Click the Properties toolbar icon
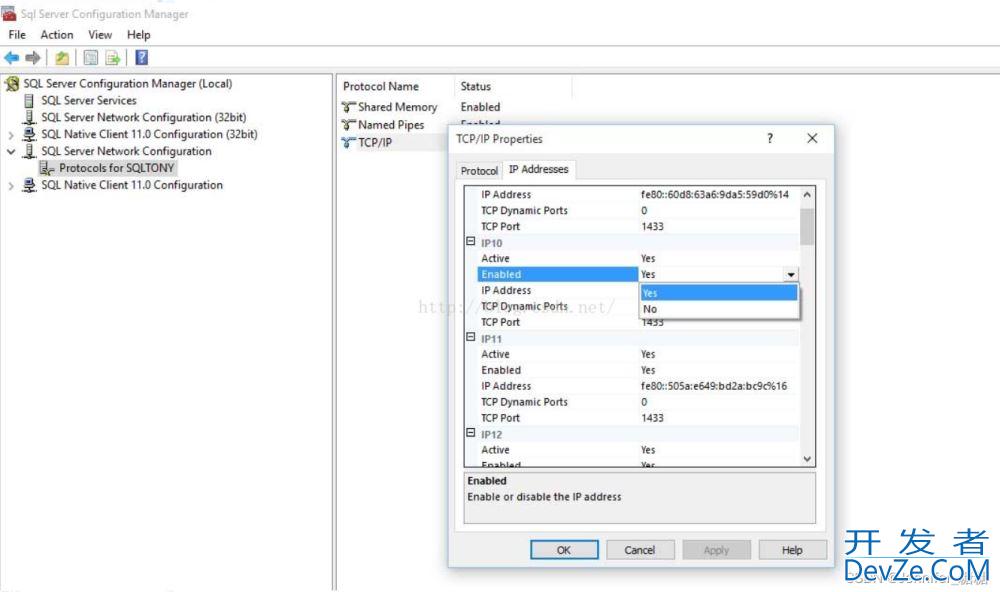Viewport: 1000px width, 592px height. point(91,58)
